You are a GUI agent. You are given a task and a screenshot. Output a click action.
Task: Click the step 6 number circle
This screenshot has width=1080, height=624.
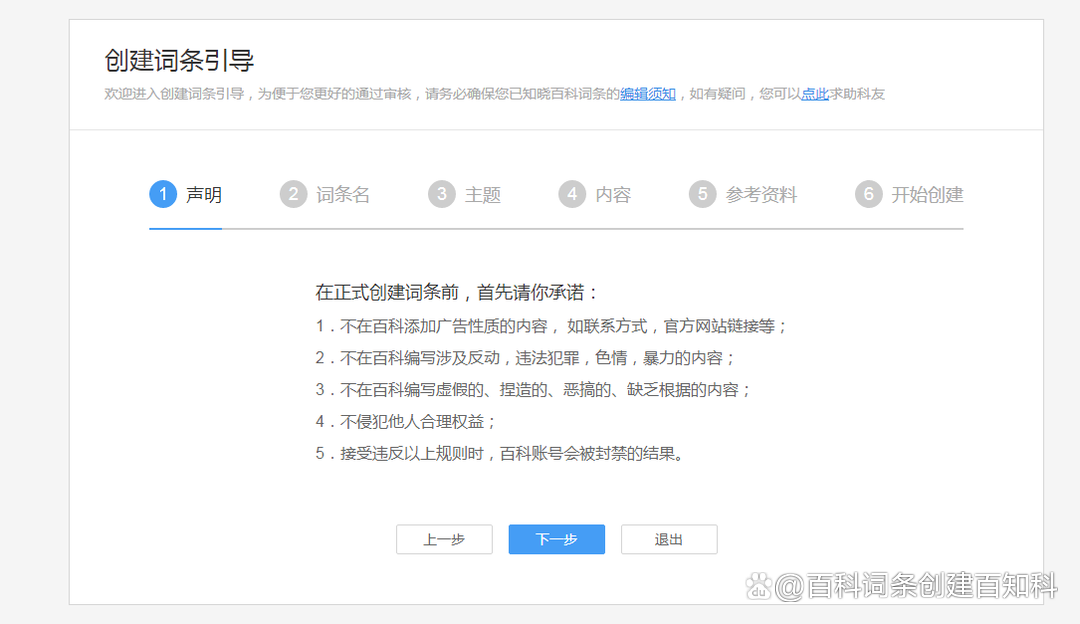[869, 194]
